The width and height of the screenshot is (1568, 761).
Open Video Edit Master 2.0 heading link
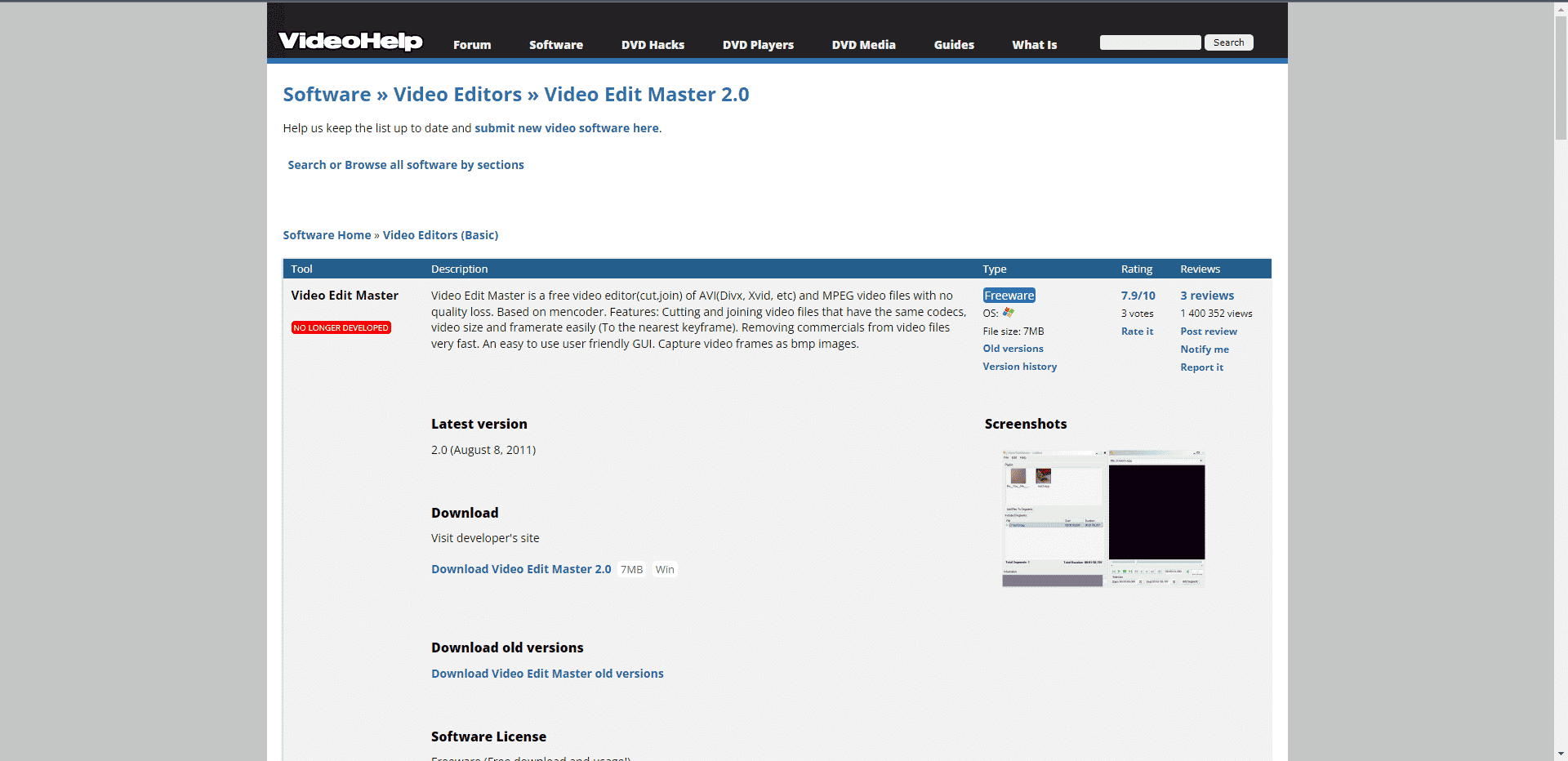[x=646, y=95]
